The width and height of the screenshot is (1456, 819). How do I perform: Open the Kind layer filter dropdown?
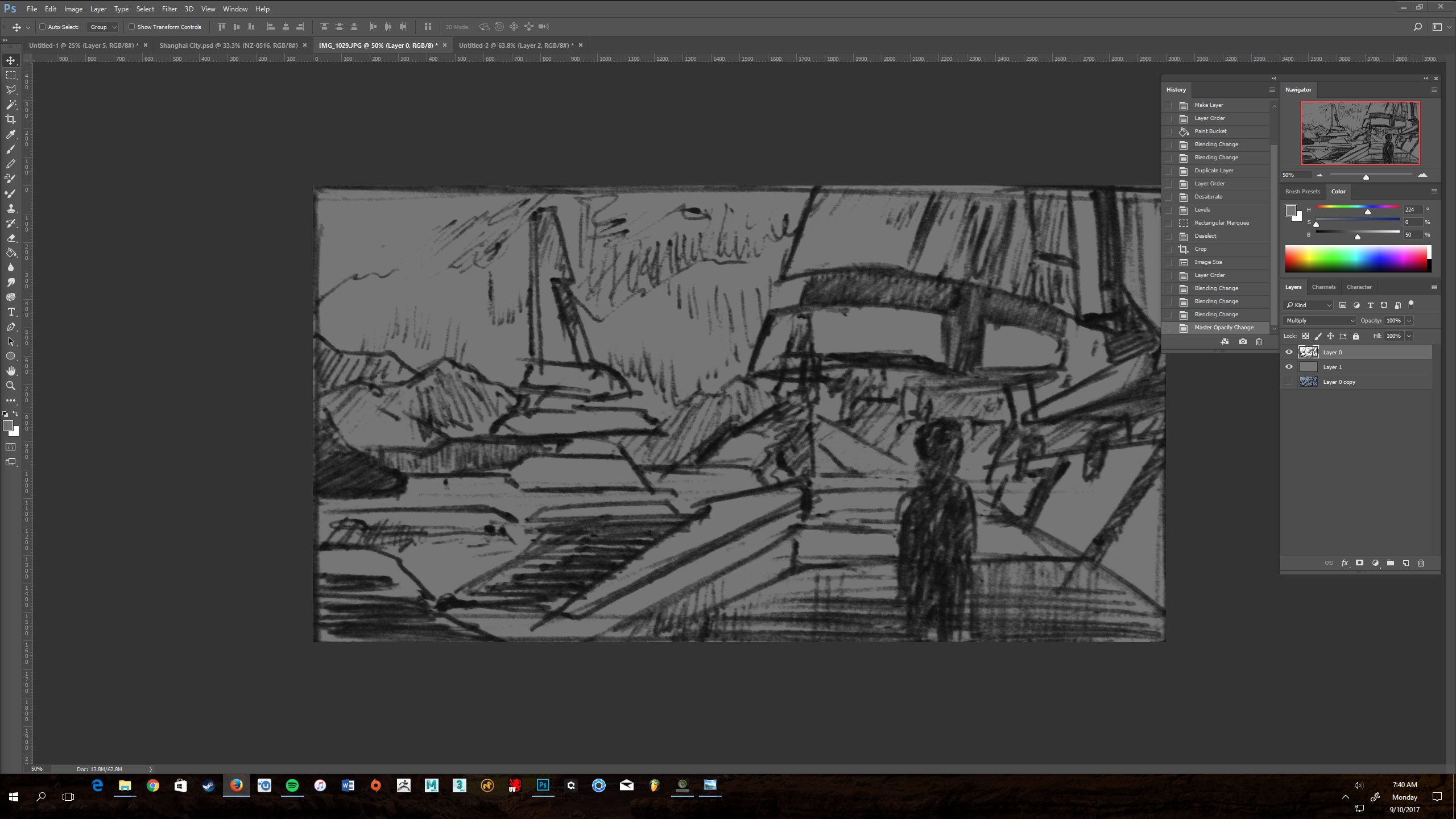[1309, 305]
